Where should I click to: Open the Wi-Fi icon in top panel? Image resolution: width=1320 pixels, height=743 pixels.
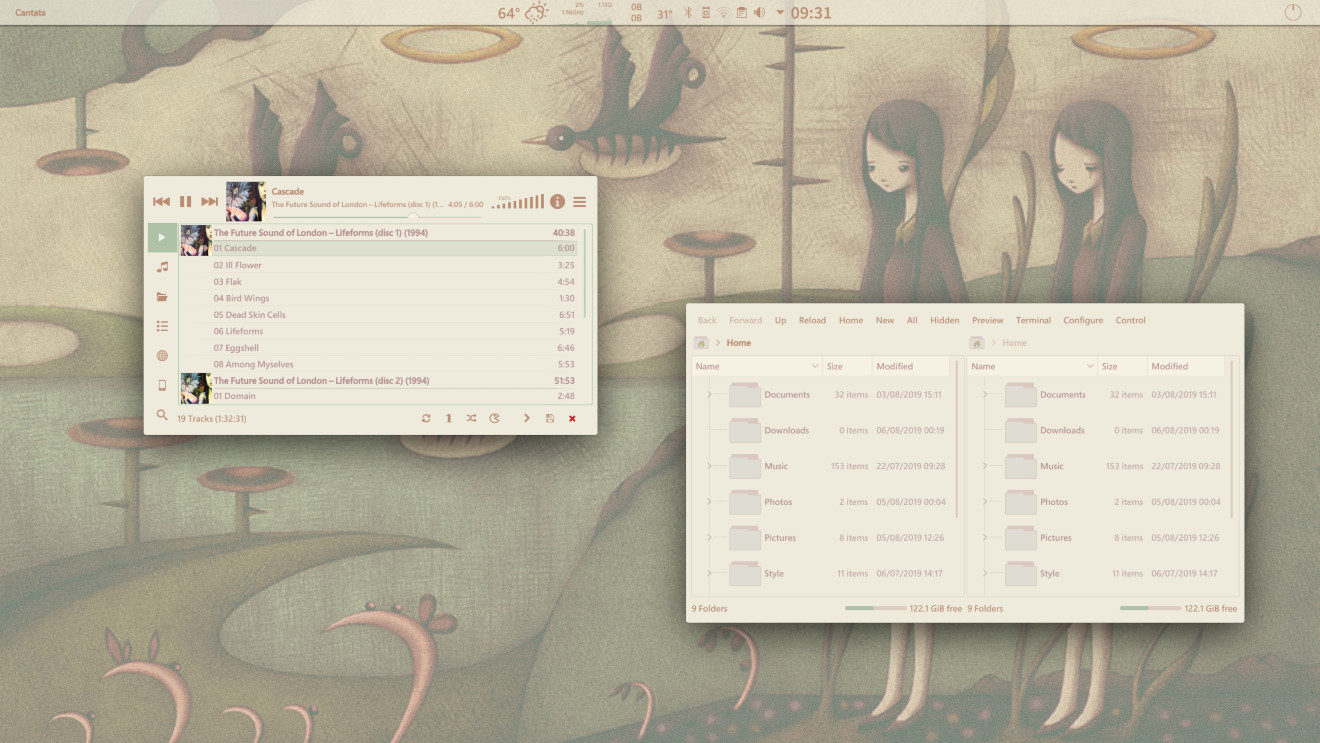click(723, 13)
